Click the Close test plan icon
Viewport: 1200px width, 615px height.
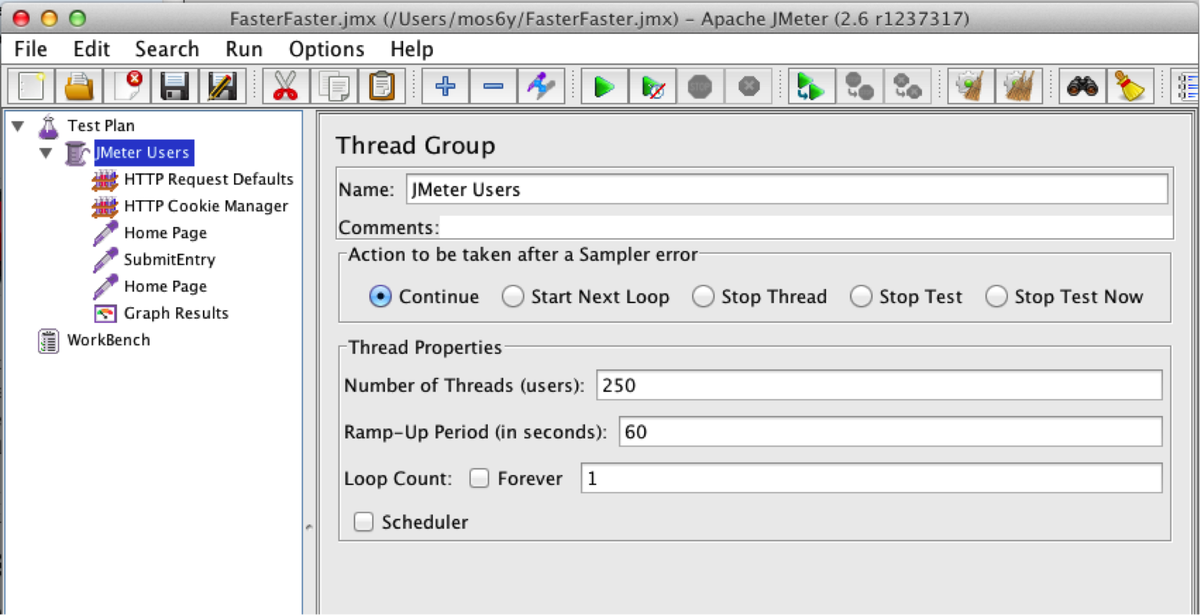[127, 86]
